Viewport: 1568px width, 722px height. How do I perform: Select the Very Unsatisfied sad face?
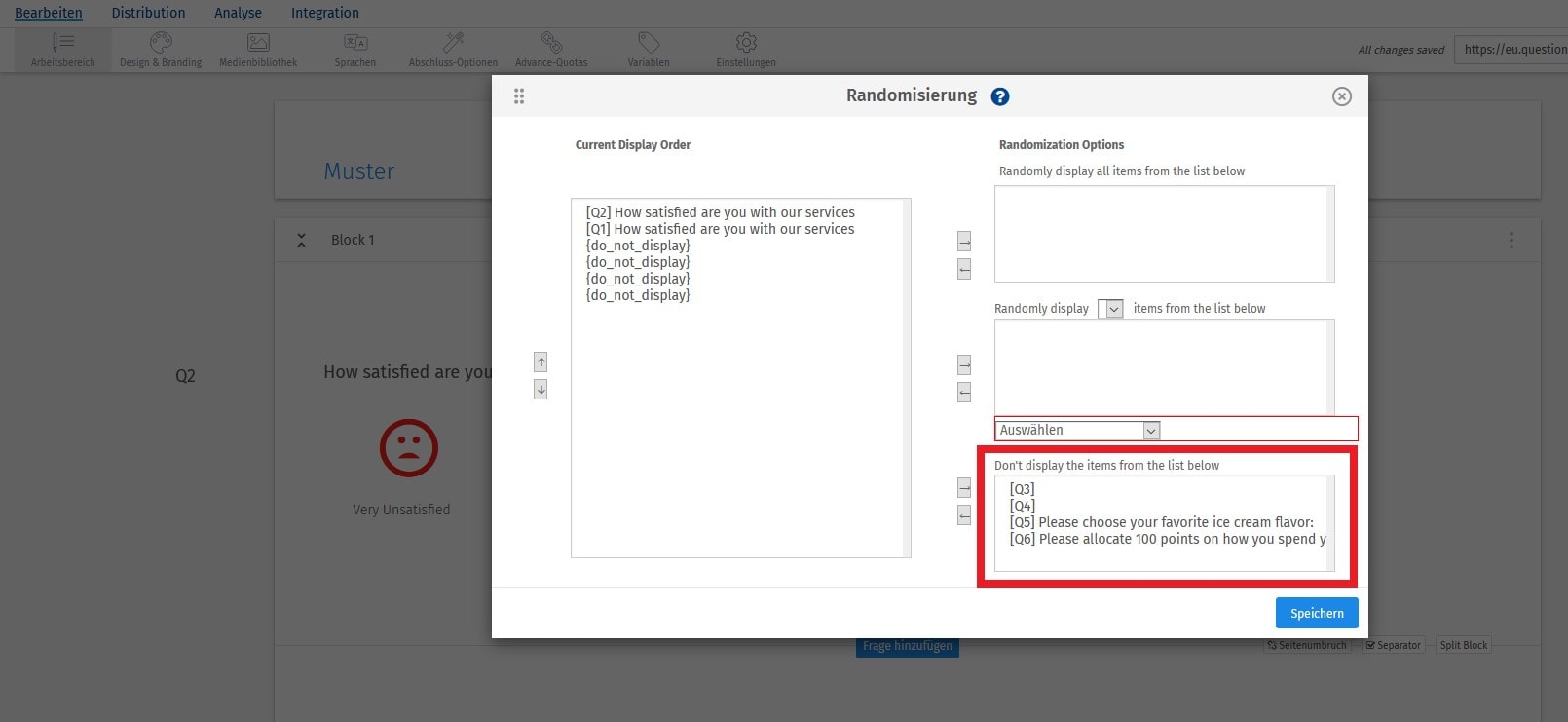point(409,448)
